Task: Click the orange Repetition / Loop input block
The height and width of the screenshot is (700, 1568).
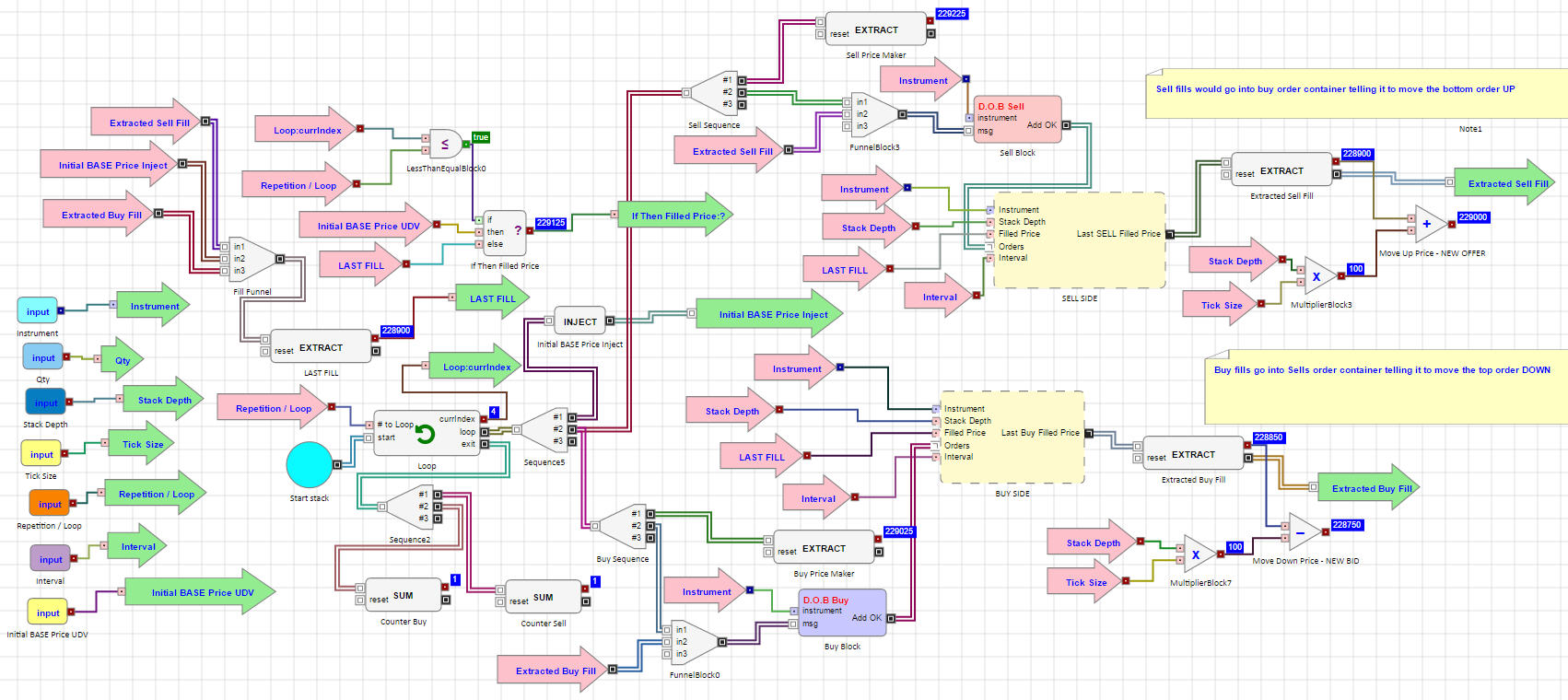Action: (50, 504)
